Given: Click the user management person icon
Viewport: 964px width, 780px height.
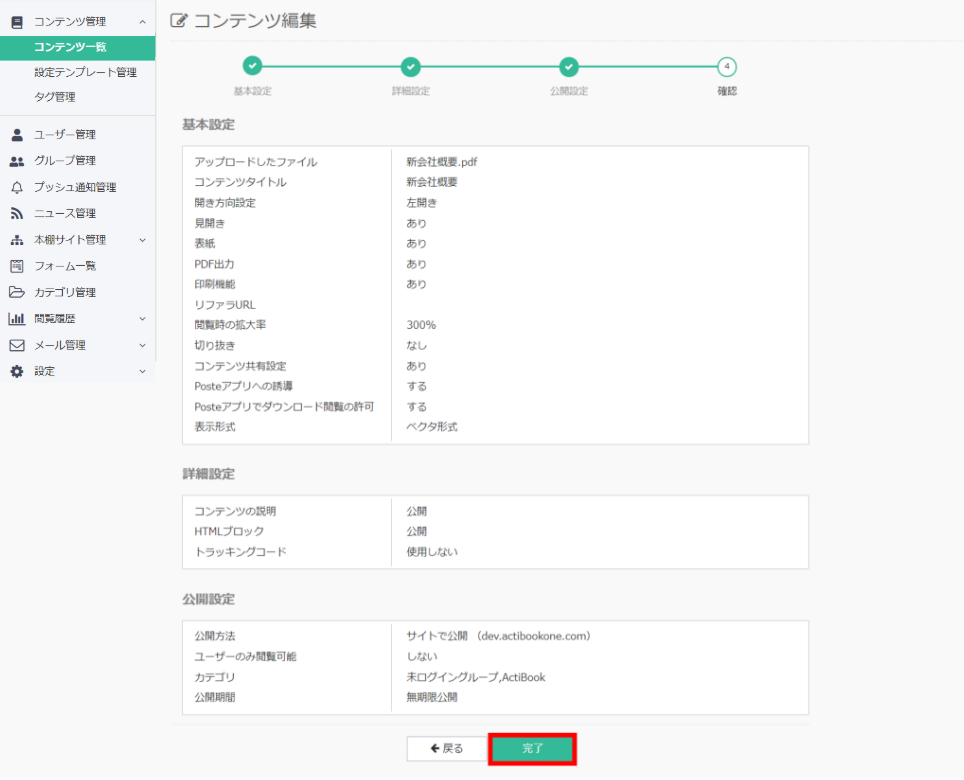Looking at the screenshot, I should tap(17, 134).
